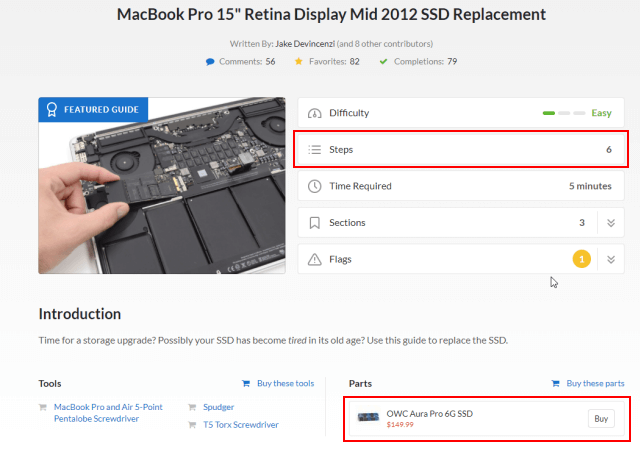Click the Featured Guide ribbon badge icon
Viewport: 640px width, 463px height.
(52, 109)
